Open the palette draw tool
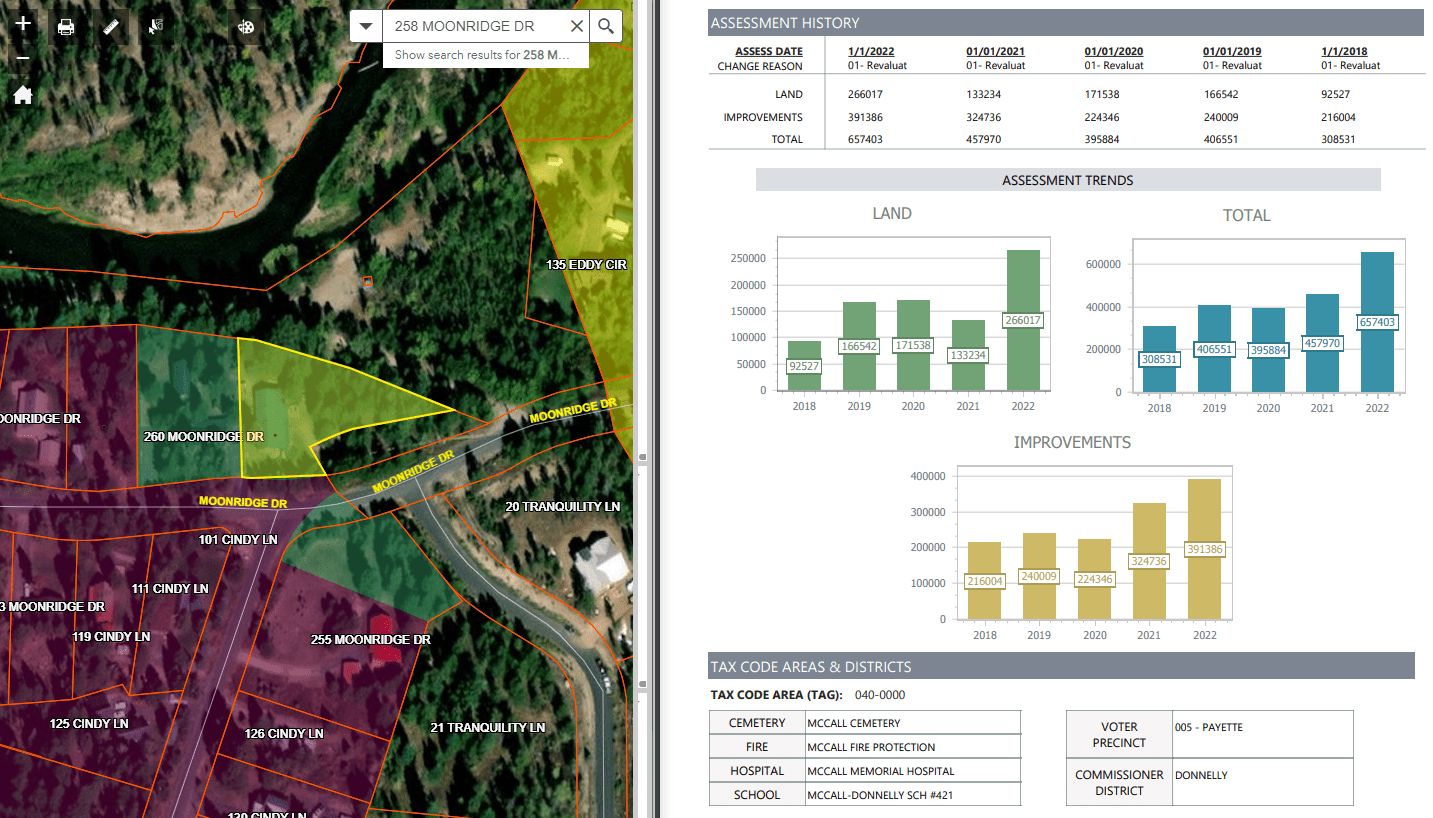The width and height of the screenshot is (1433, 818). (246, 27)
